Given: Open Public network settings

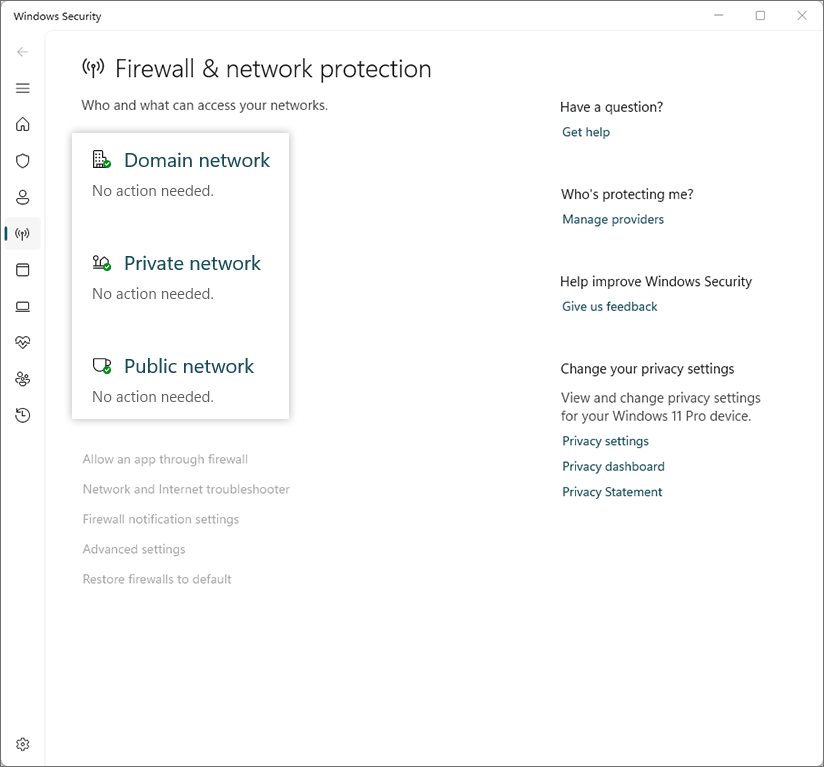Looking at the screenshot, I should 189,366.
